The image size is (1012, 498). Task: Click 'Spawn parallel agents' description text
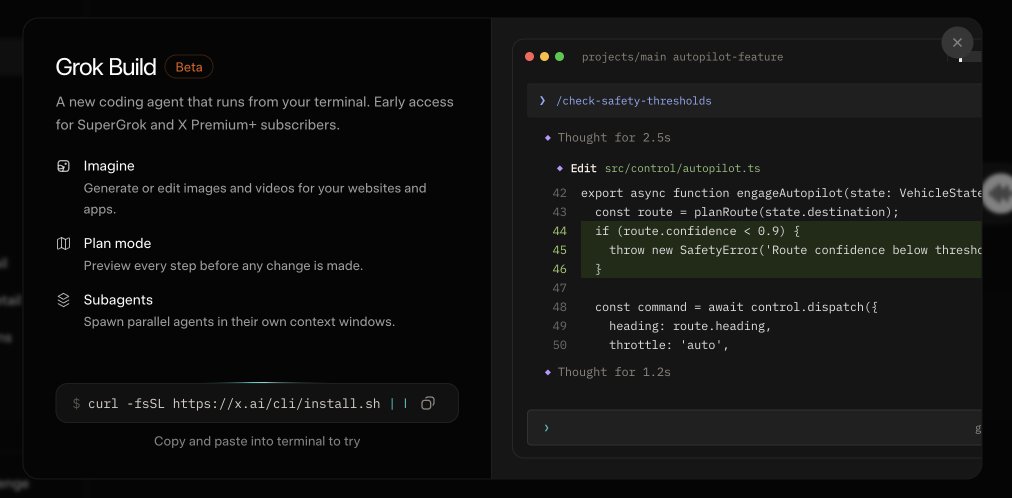(239, 322)
